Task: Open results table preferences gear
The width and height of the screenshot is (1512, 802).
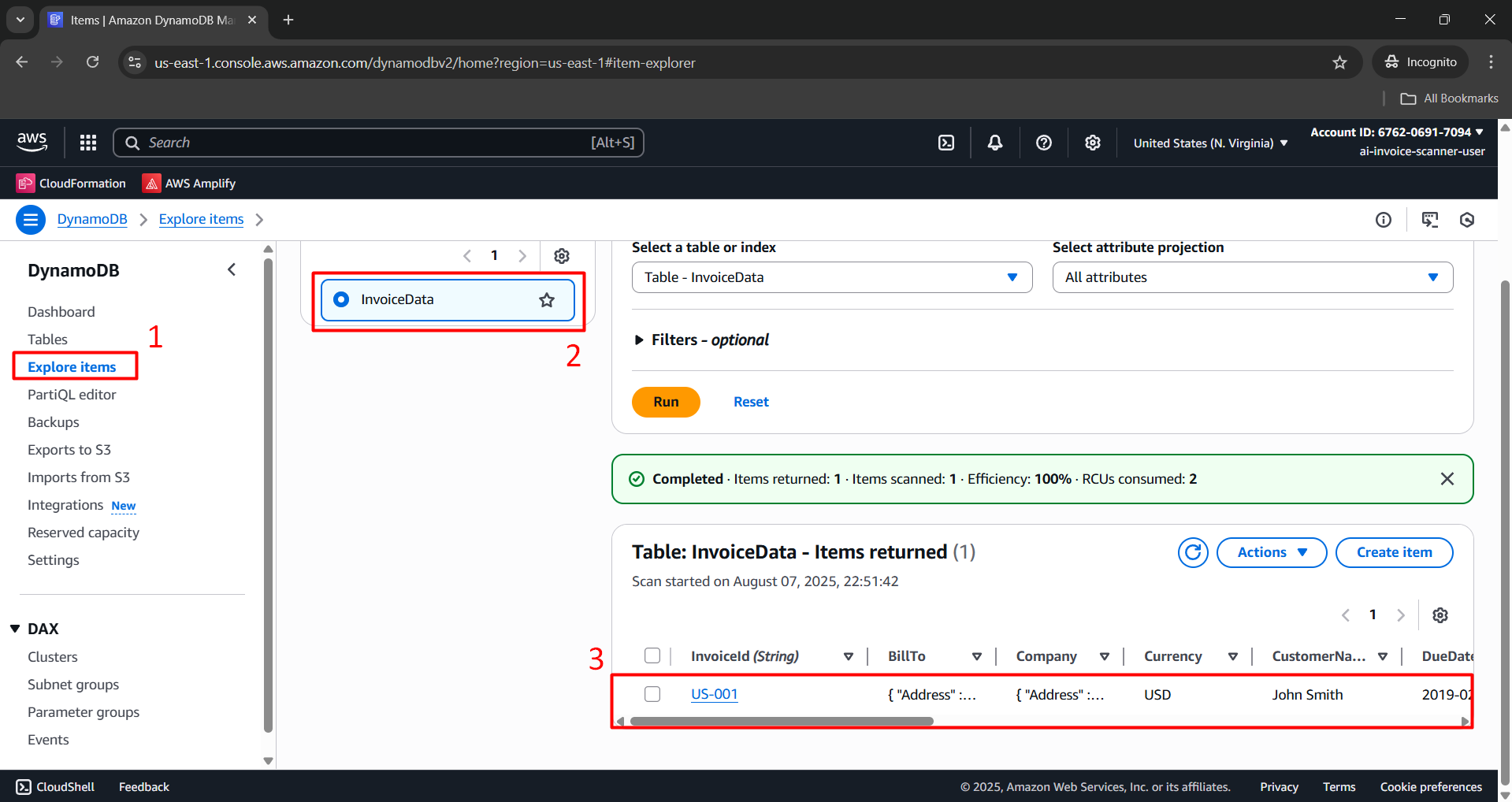Action: (x=1440, y=615)
